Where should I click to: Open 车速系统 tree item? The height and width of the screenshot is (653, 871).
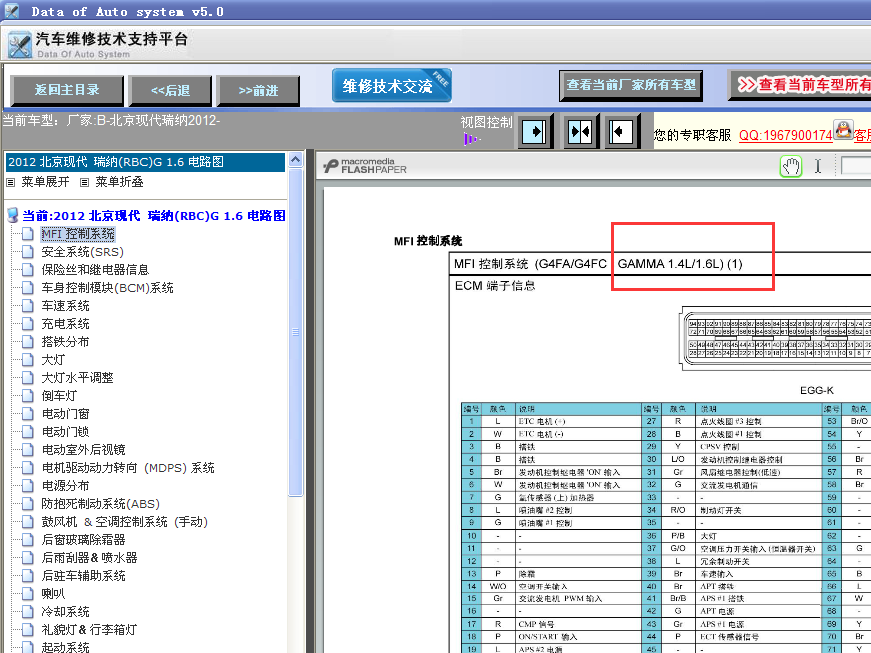coord(66,306)
